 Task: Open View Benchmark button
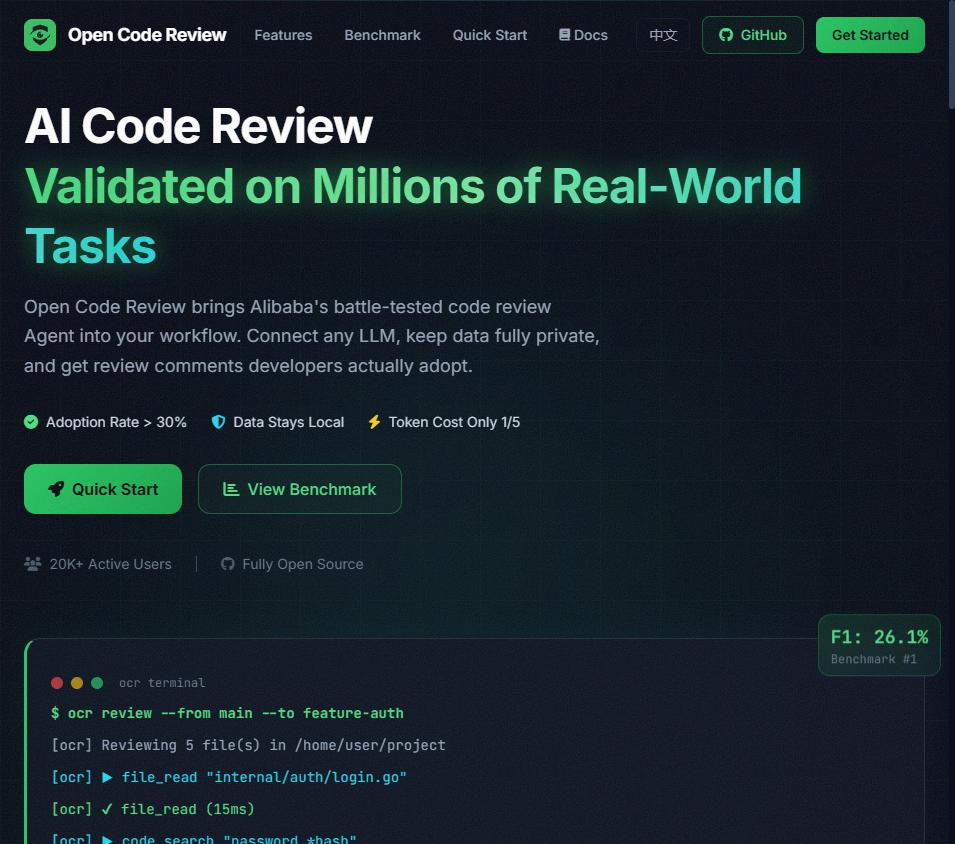pyautogui.click(x=300, y=489)
